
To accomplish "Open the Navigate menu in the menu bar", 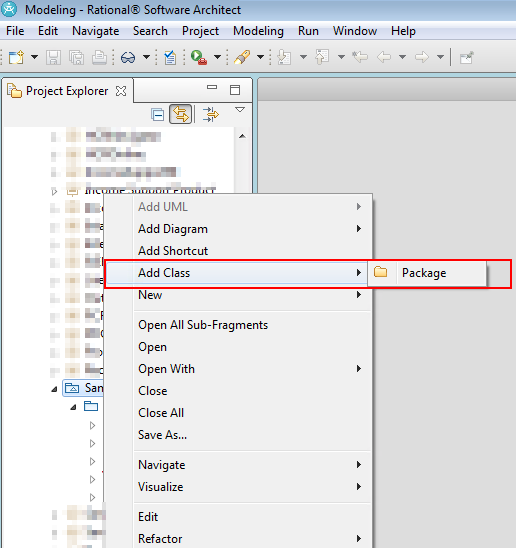I will [95, 31].
